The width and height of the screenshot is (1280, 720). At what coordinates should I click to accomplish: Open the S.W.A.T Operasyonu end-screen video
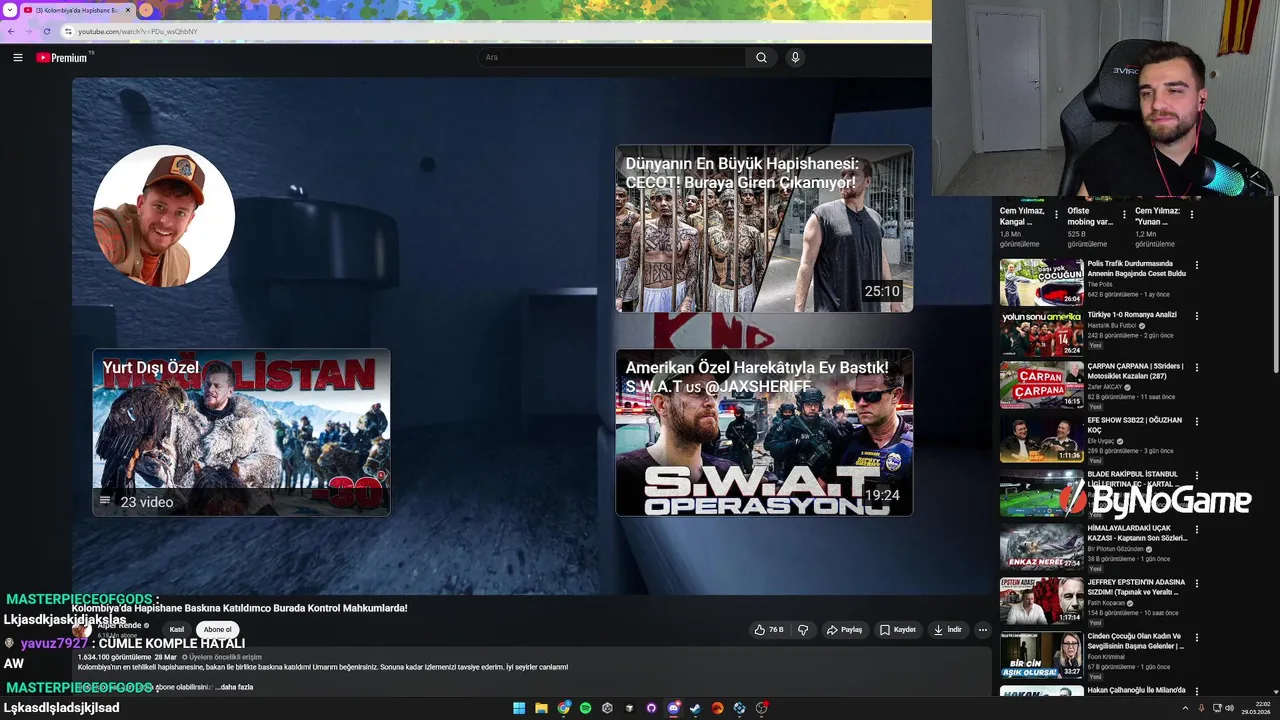(764, 432)
